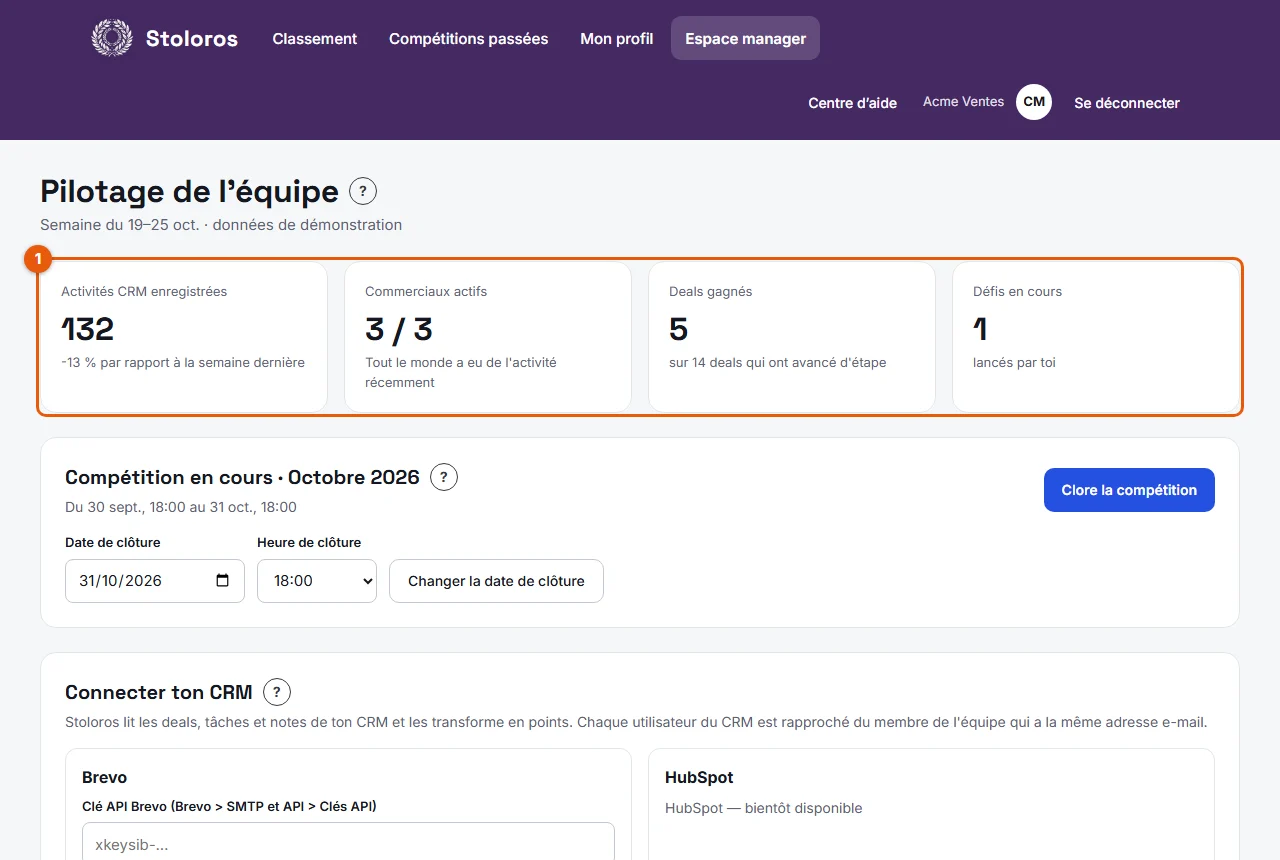This screenshot has height=860, width=1280.
Task: Click the Semaine du 19–25 oct. subtitle
Action: coord(221,225)
